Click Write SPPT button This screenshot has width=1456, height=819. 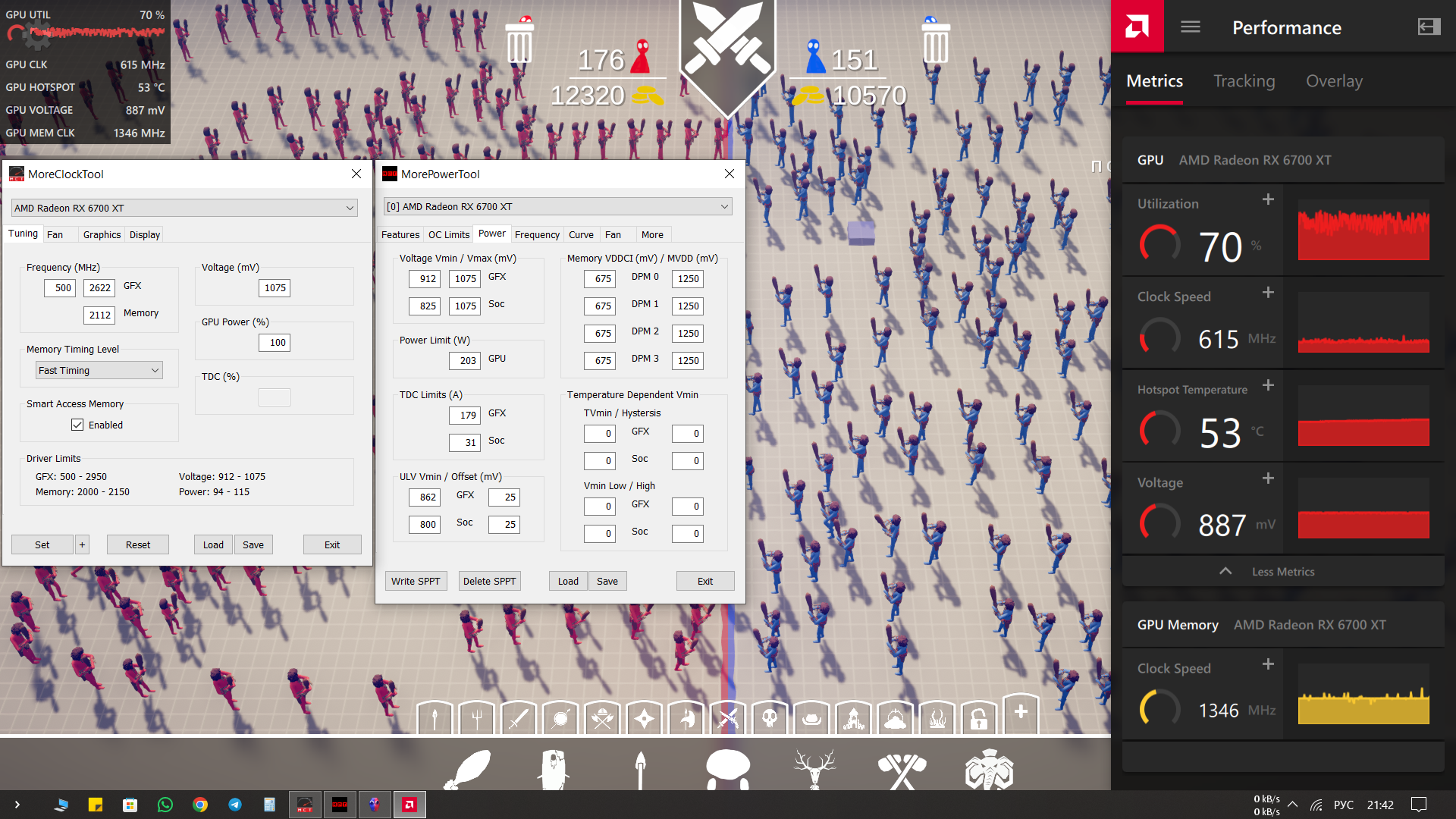[416, 581]
